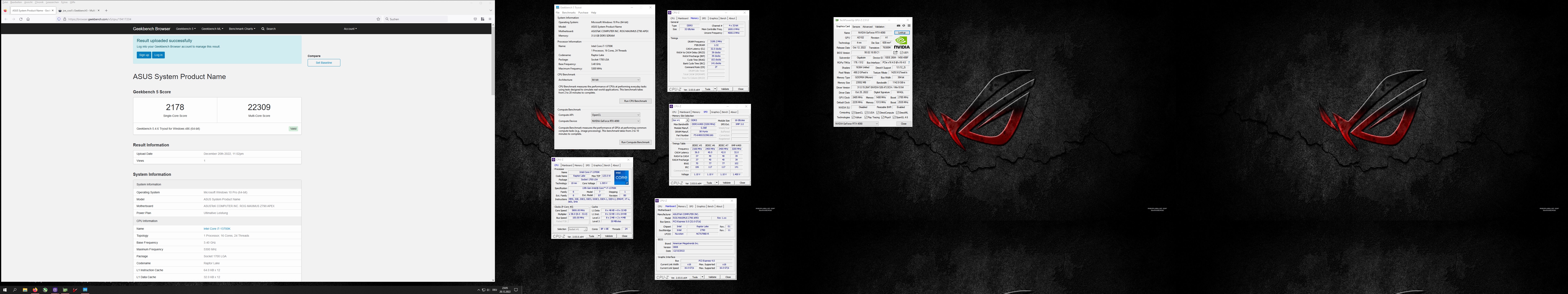This screenshot has height=294, width=1568.
Task: Click the Firefox forward arrow
Action: 13,19
